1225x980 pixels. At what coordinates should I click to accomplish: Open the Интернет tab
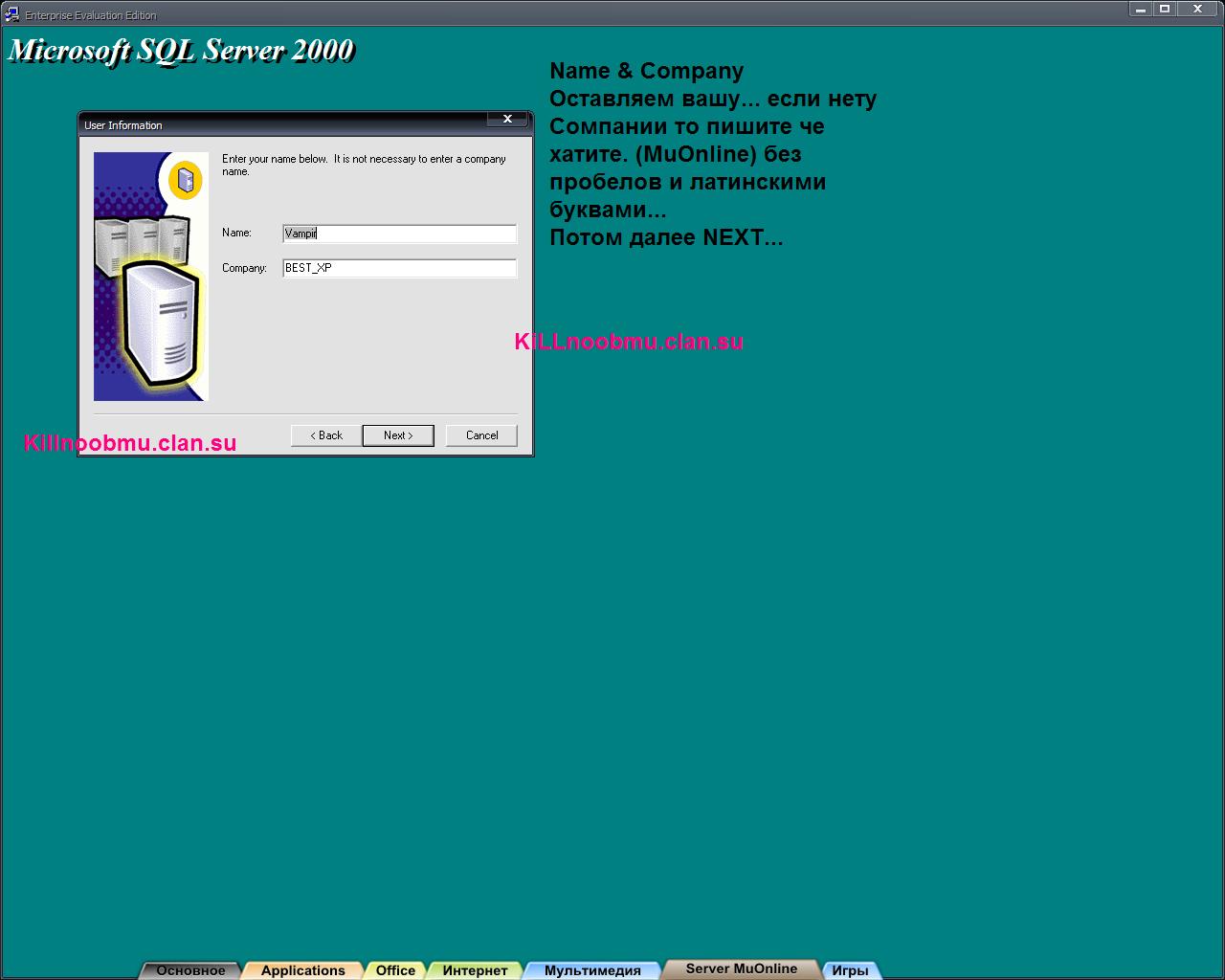coord(475,970)
